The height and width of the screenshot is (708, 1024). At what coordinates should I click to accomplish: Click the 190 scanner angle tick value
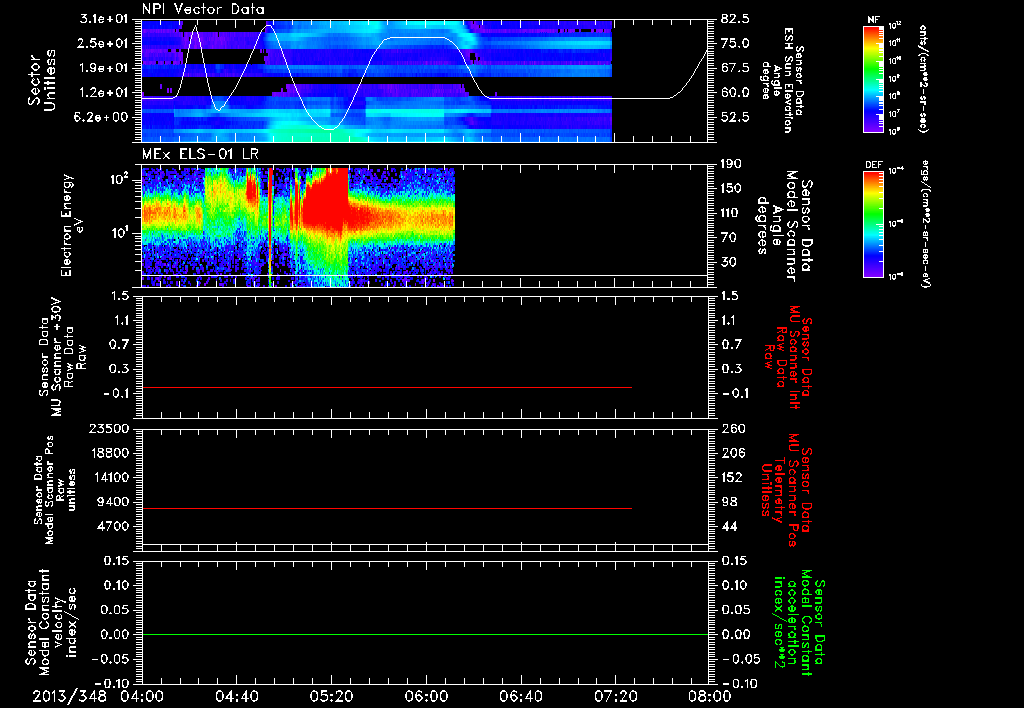tap(732, 164)
